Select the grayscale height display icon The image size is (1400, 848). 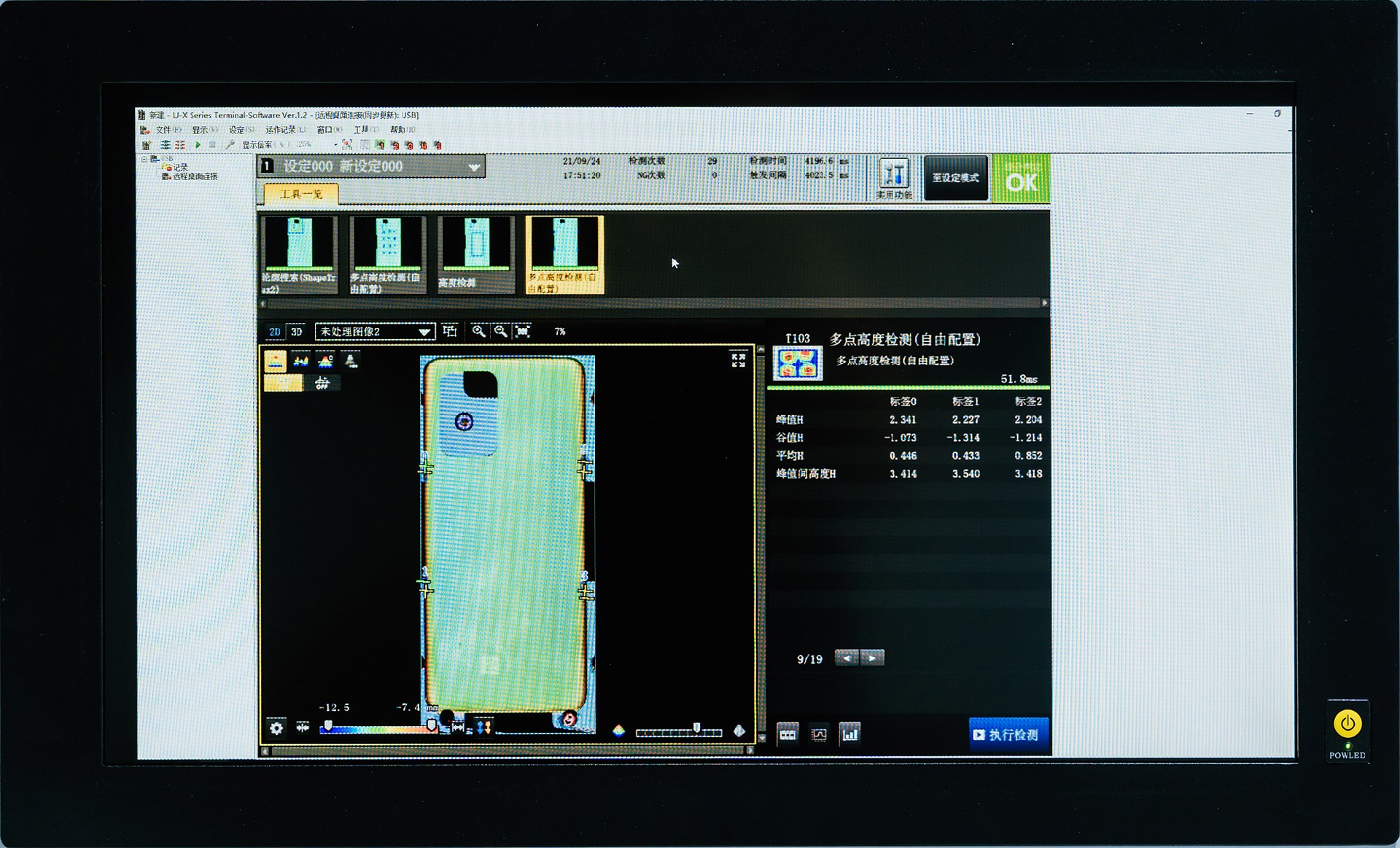coord(351,360)
